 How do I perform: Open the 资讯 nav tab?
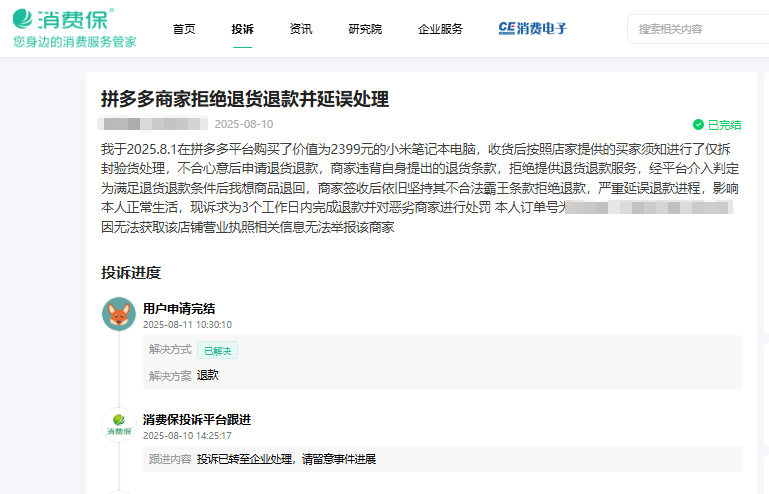click(301, 29)
